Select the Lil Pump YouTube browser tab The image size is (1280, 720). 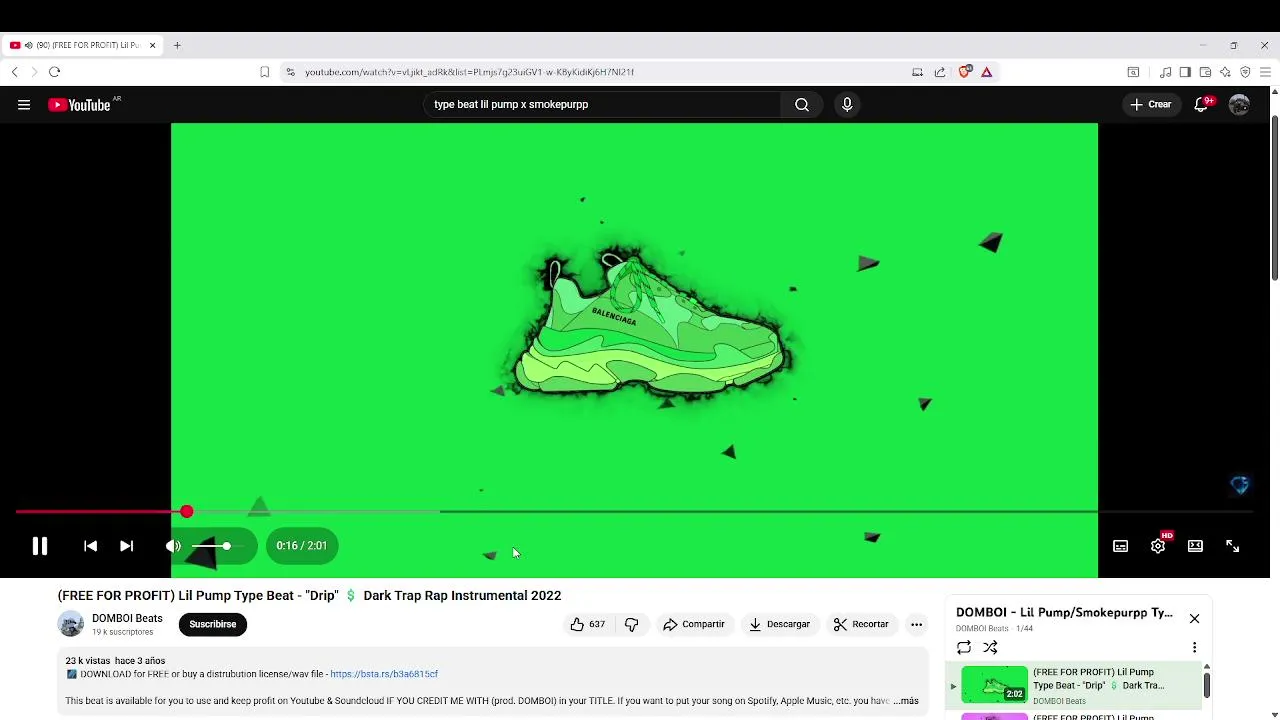(81, 45)
